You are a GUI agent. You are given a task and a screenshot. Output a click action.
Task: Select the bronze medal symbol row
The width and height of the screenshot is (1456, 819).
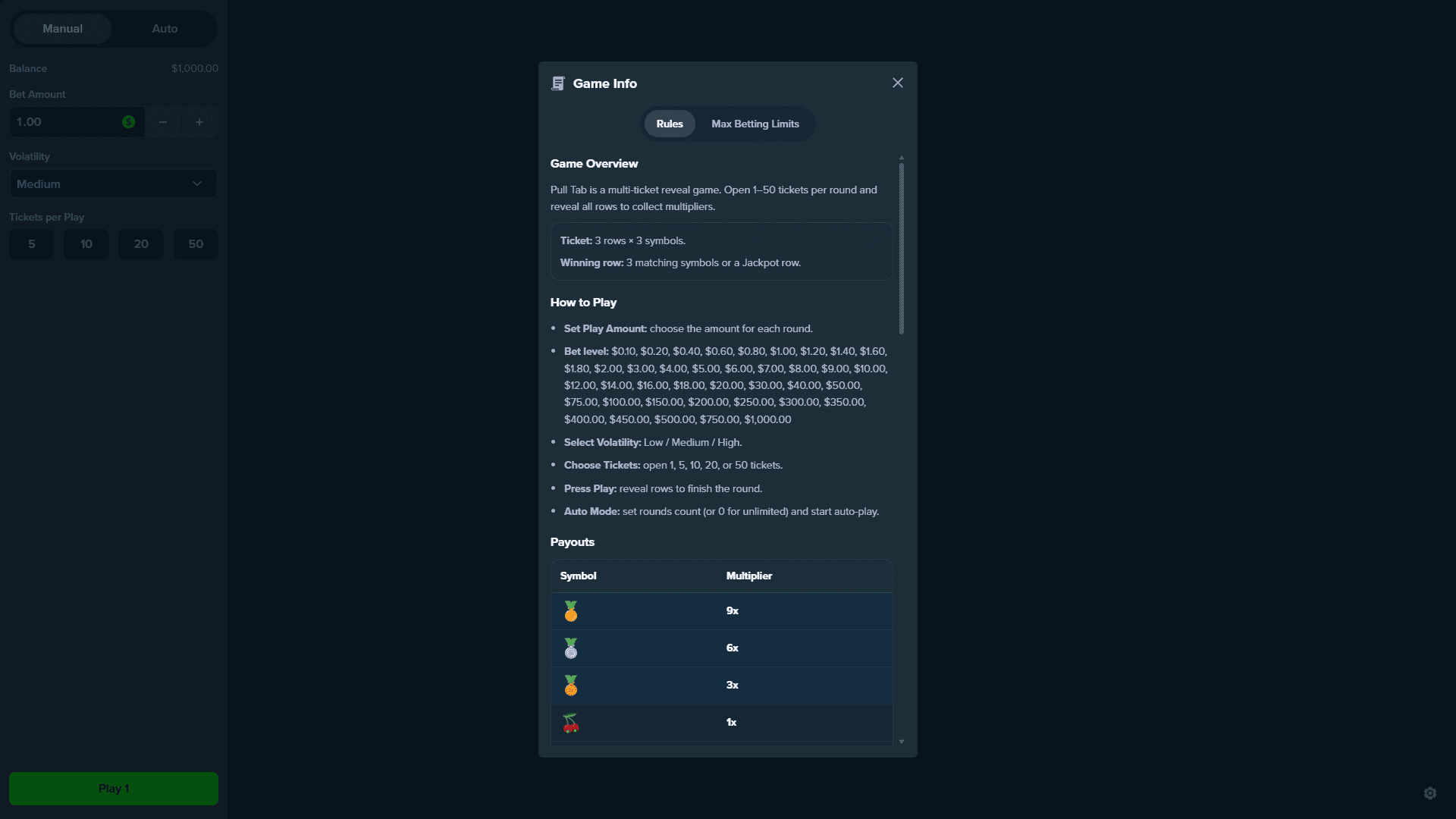click(x=722, y=686)
